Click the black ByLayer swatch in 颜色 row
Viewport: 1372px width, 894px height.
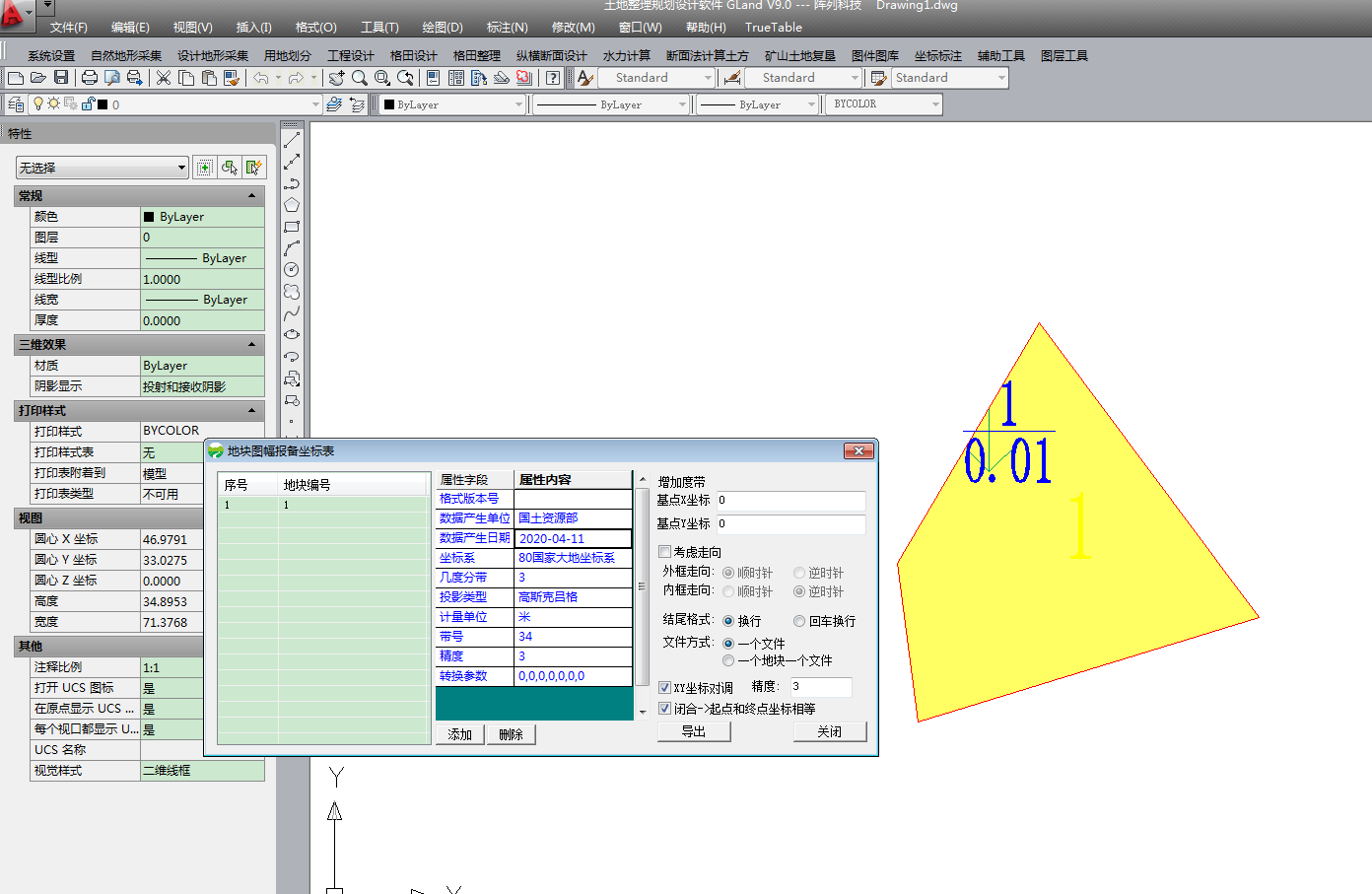point(149,217)
